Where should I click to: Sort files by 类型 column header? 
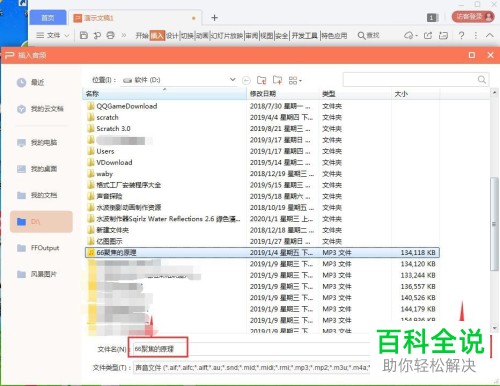(355, 94)
